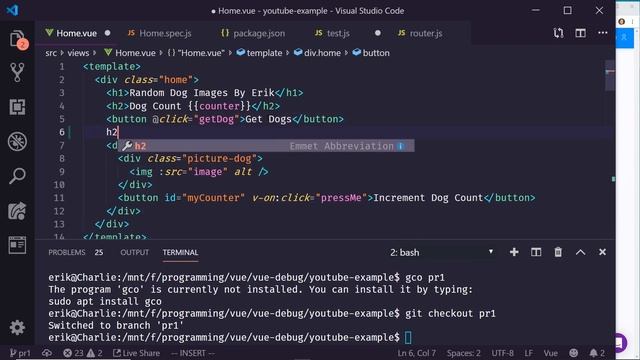Click the info icon on Emmet suggestion
640x360 pixels.
click(x=401, y=146)
